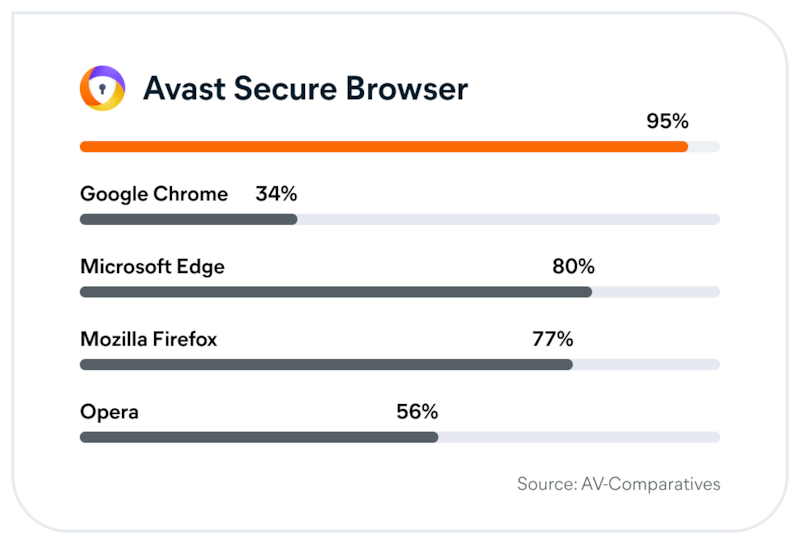Viewport: 800px width, 544px height.
Task: Click the Mozilla Firefox 77% value
Action: coord(552,340)
